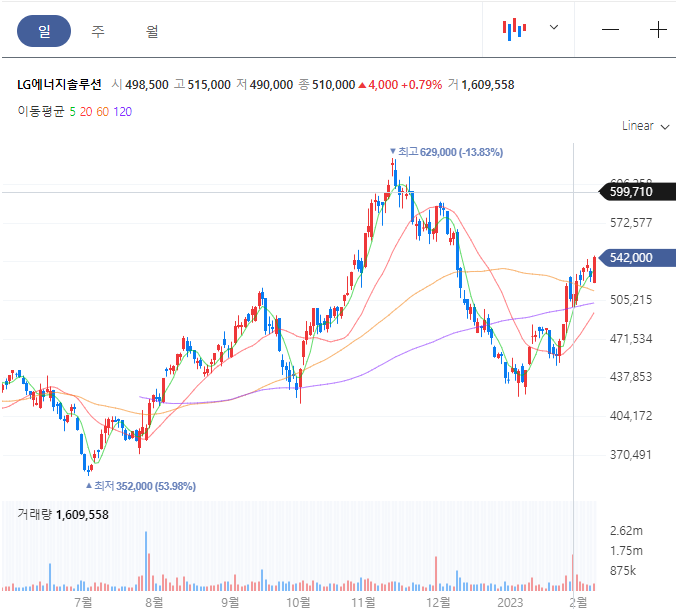Click the high price 515,000 value

(209, 84)
